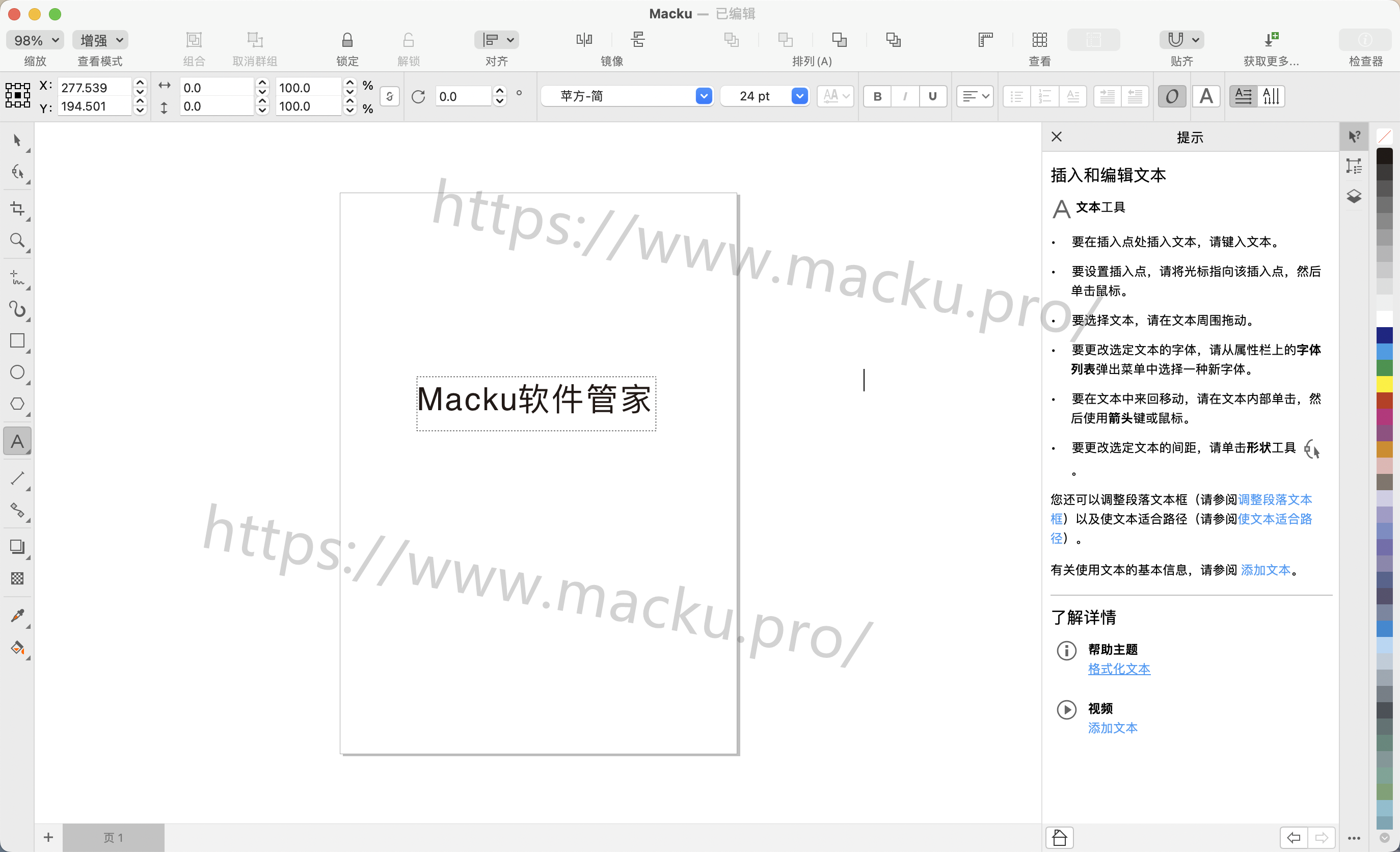
Task: Select the Shape edit tool
Action: 17,172
